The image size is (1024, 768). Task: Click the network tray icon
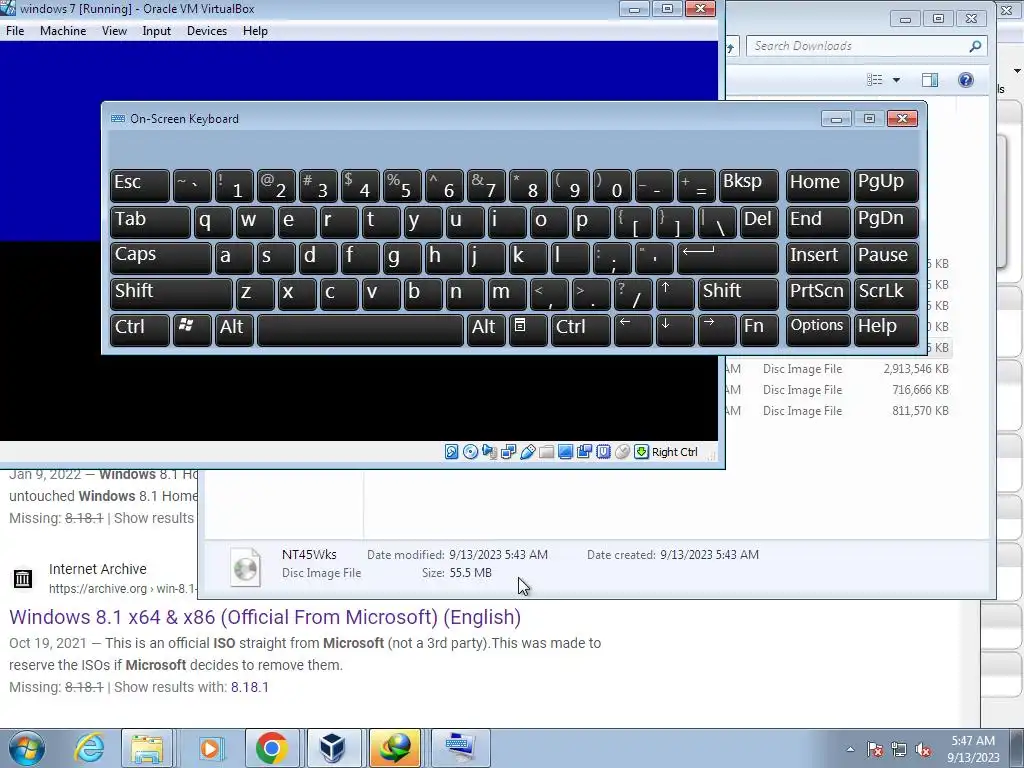point(899,750)
